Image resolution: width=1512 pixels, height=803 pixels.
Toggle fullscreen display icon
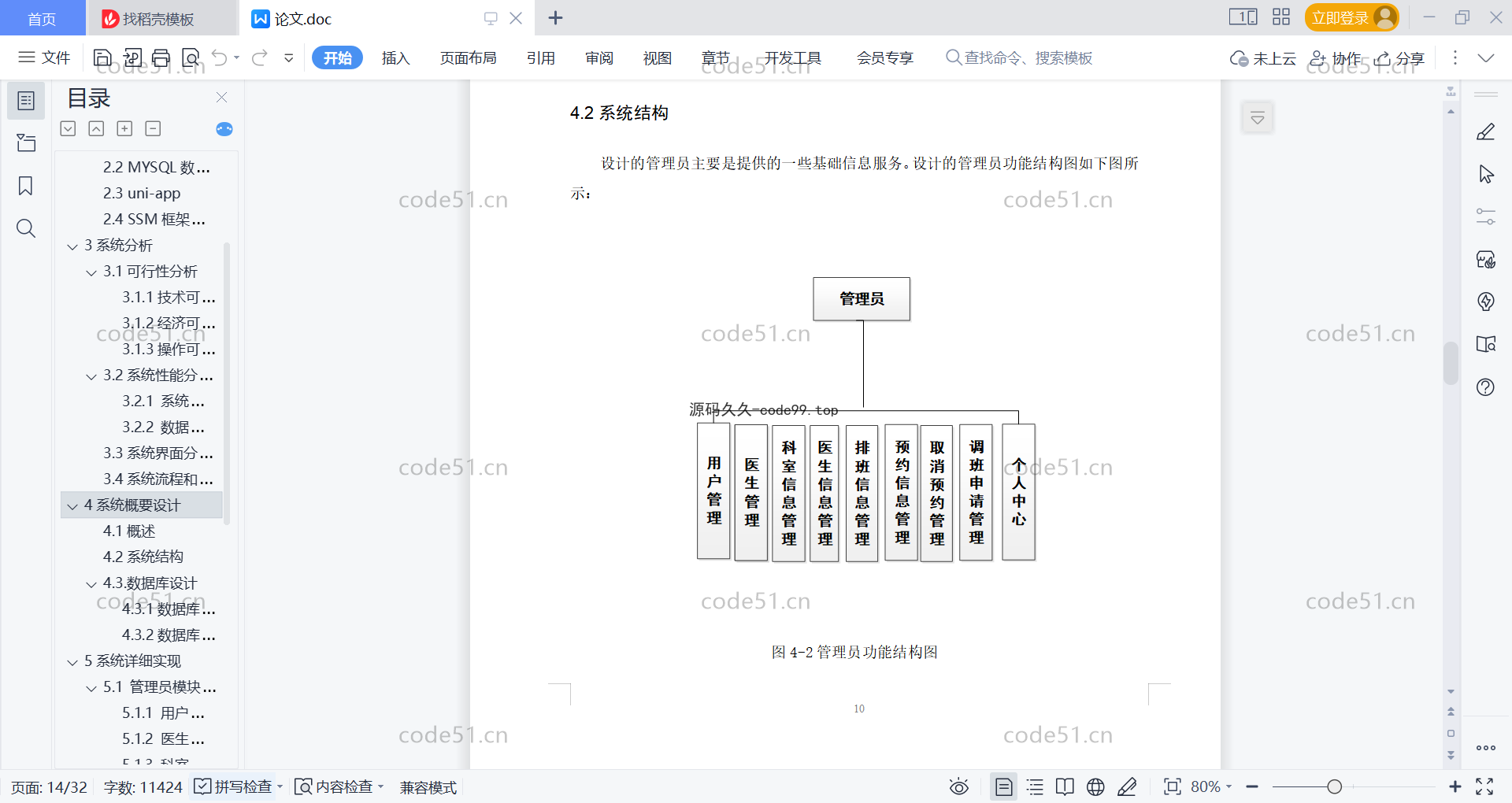1484,786
